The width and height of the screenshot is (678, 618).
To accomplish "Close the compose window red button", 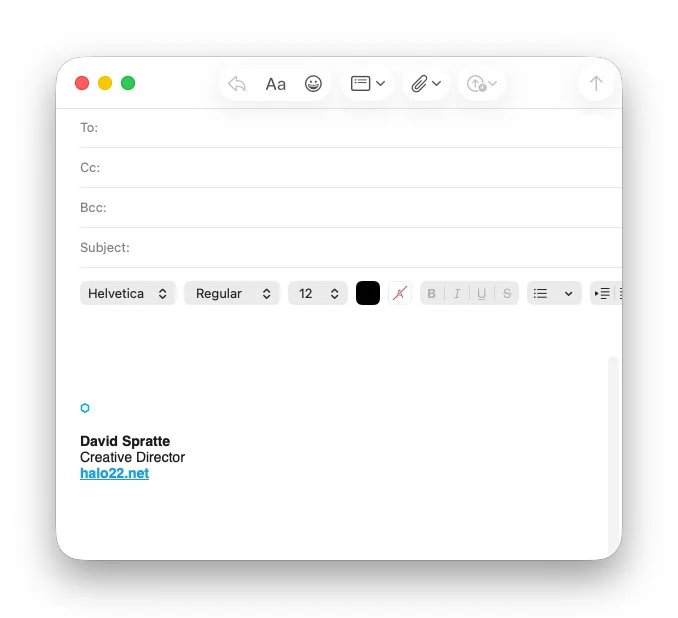I will pyautogui.click(x=82, y=83).
